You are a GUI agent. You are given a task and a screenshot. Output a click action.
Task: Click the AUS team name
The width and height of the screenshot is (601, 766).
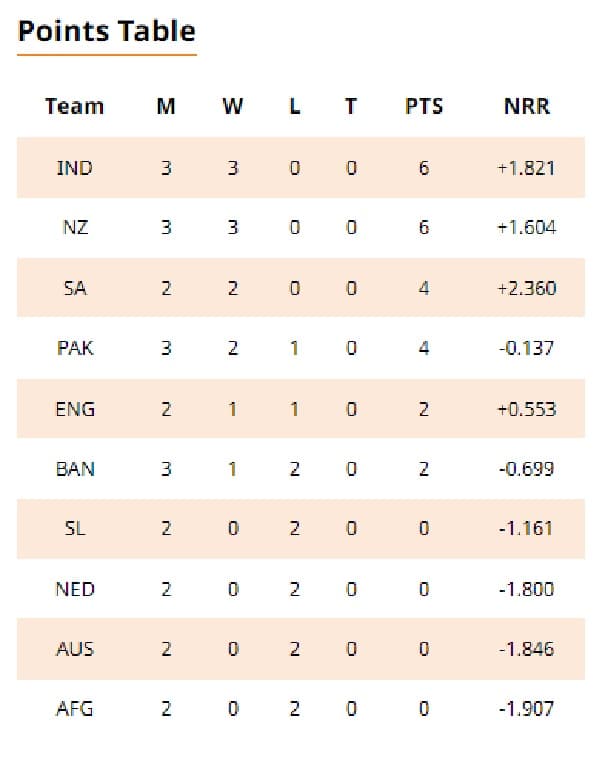click(x=74, y=649)
